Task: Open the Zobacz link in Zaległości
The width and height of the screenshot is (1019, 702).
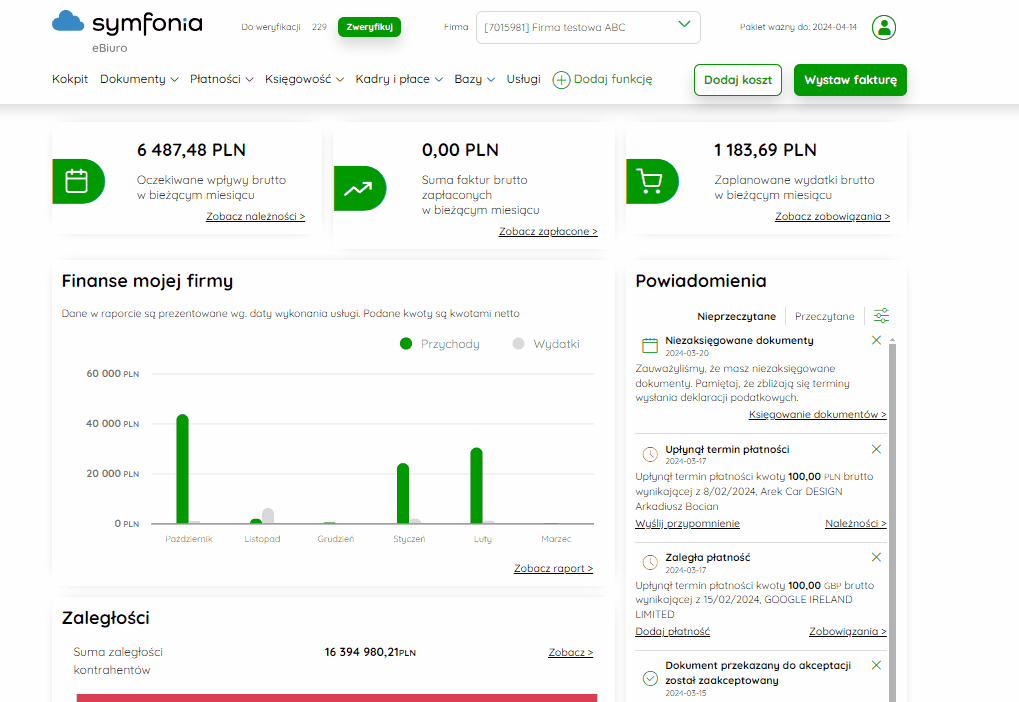Action: point(571,652)
